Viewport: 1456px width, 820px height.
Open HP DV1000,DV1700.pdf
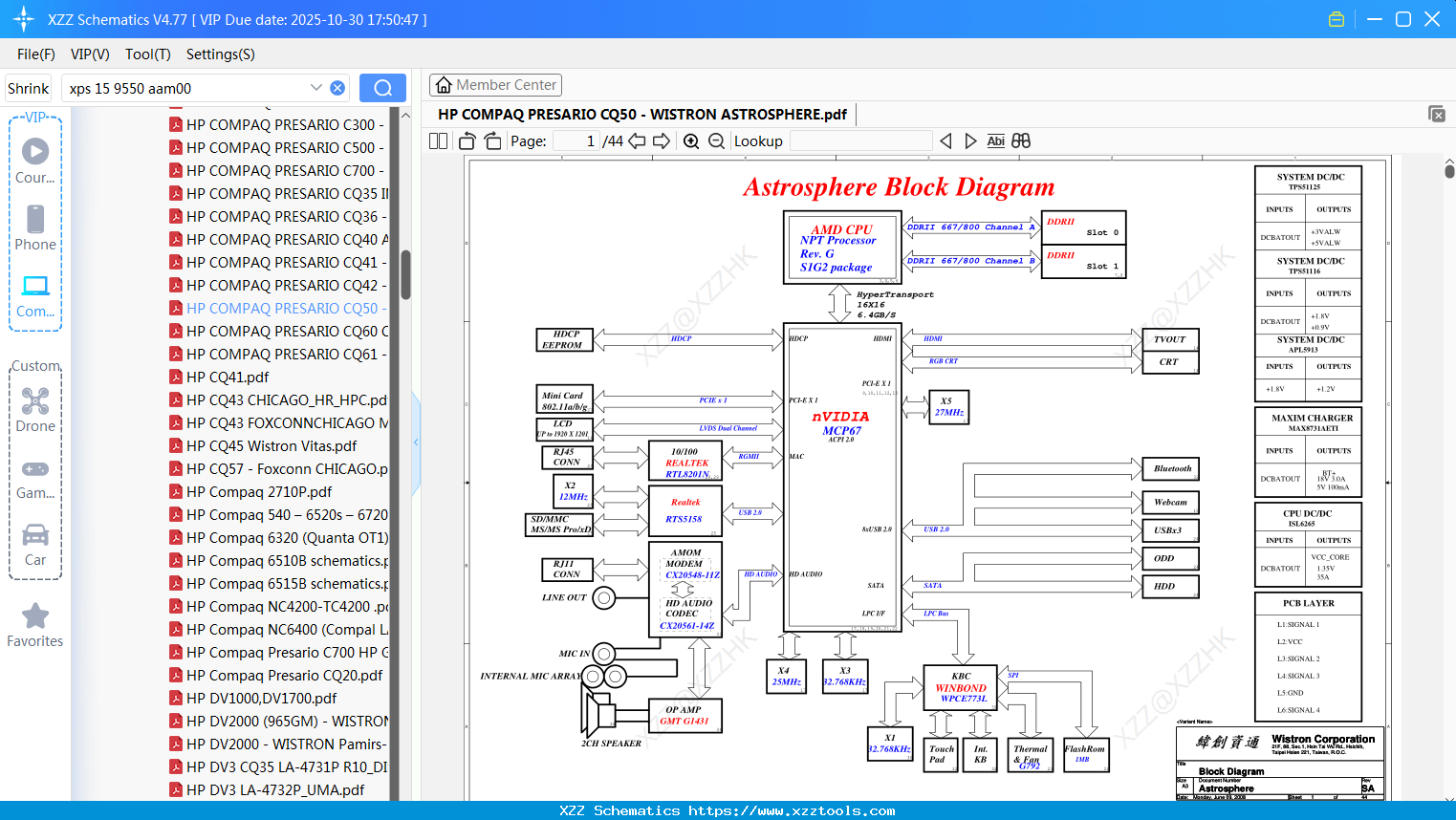(x=252, y=698)
